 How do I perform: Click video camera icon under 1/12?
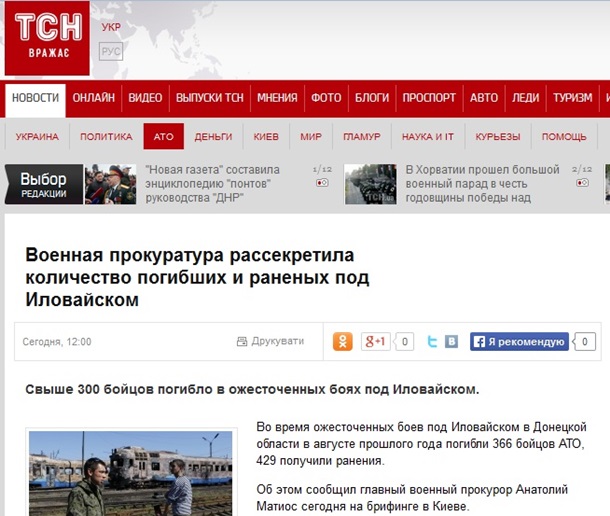[x=322, y=183]
